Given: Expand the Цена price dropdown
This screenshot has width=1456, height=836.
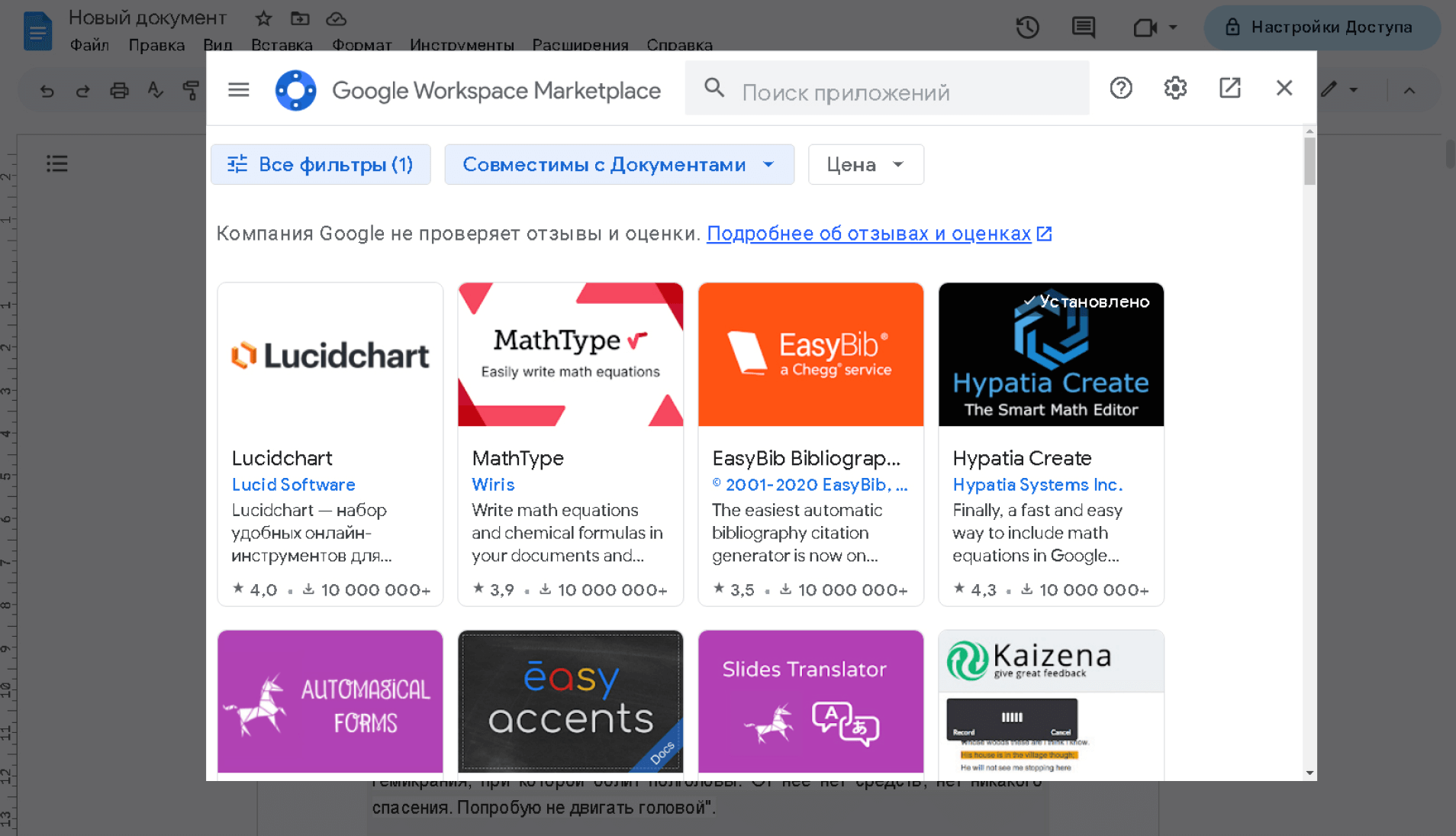Looking at the screenshot, I should pyautogui.click(x=865, y=165).
